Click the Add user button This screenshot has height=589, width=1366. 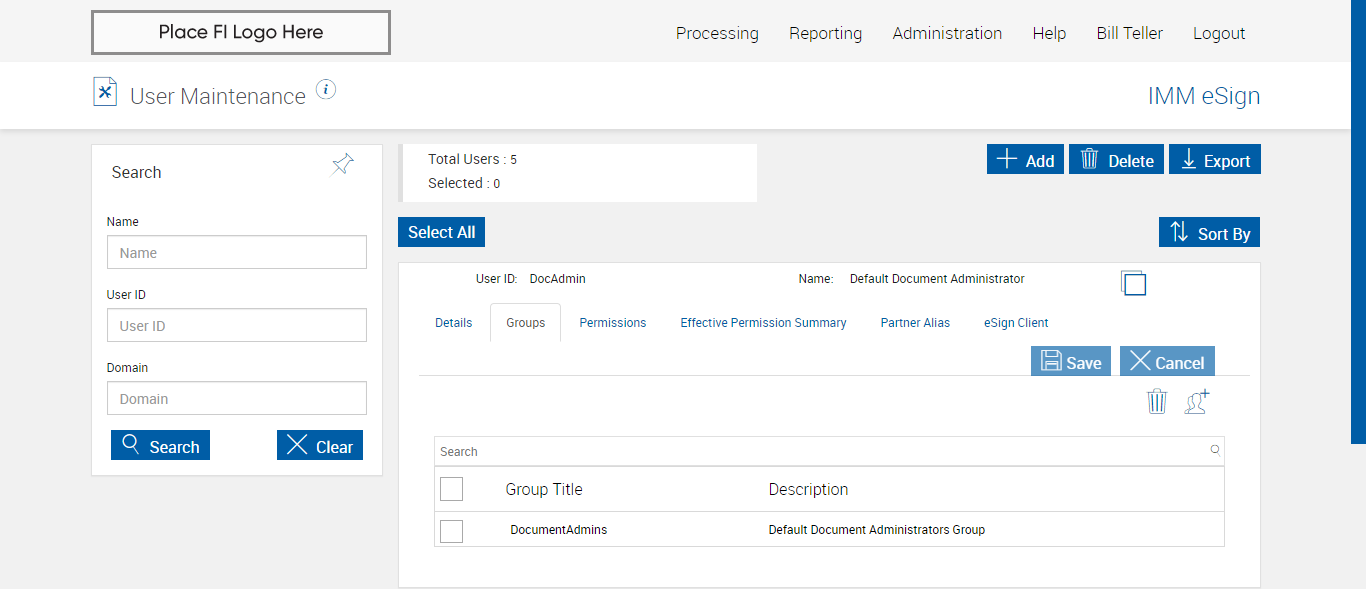click(x=1025, y=160)
